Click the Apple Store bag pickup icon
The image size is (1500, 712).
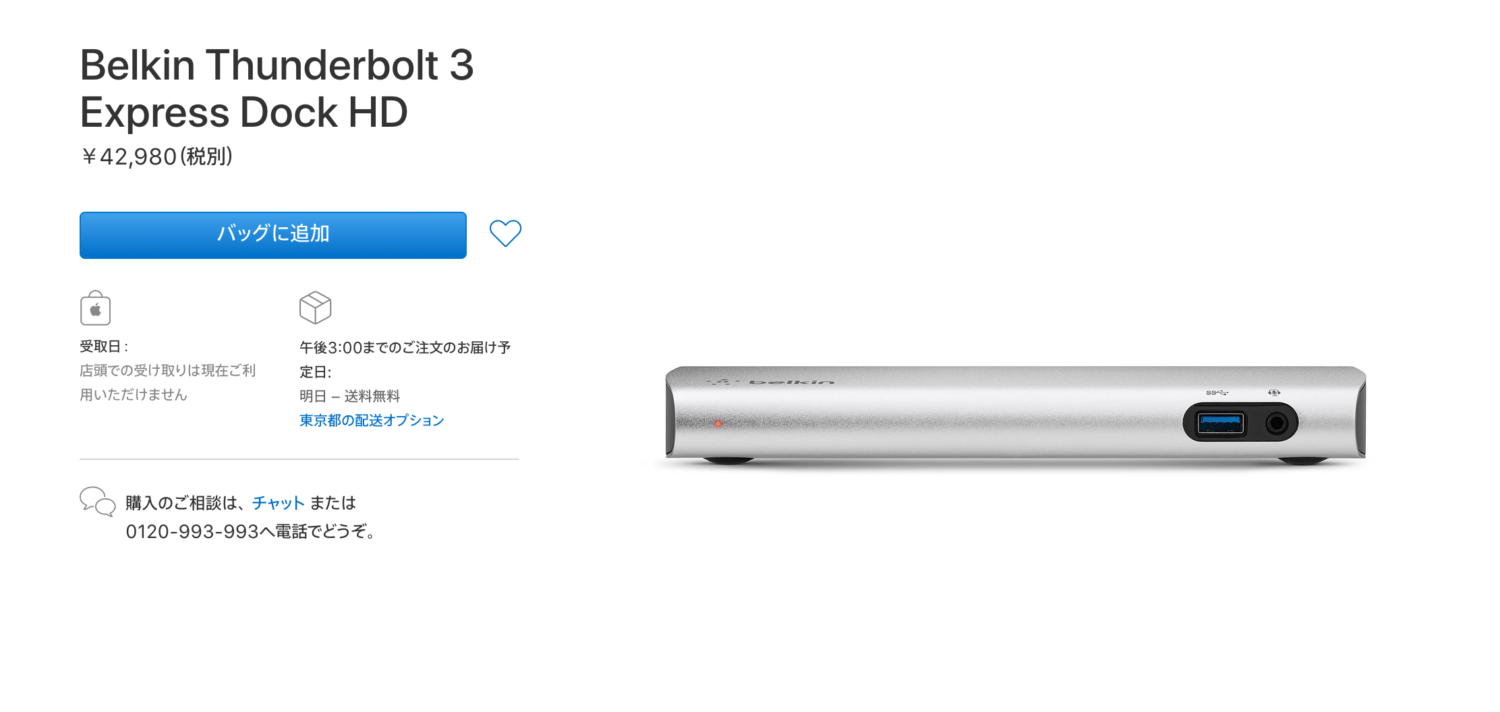[x=95, y=307]
